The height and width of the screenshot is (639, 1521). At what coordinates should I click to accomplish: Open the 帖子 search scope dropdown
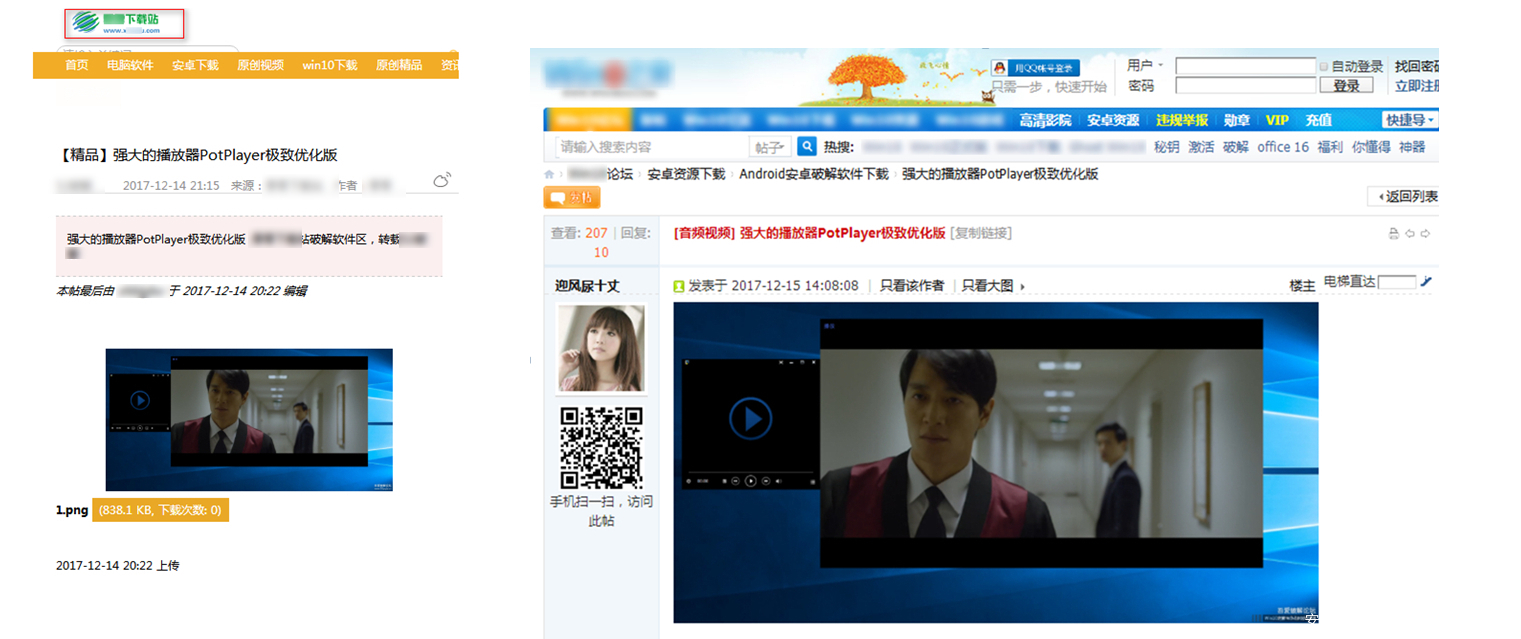coord(771,147)
